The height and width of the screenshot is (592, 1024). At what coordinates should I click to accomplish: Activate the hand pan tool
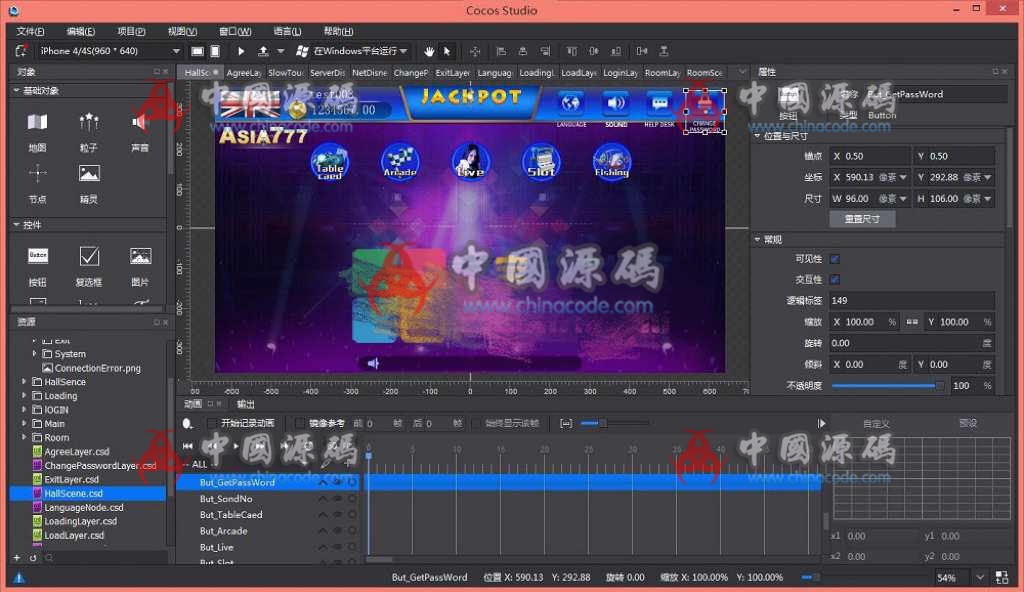tap(429, 51)
